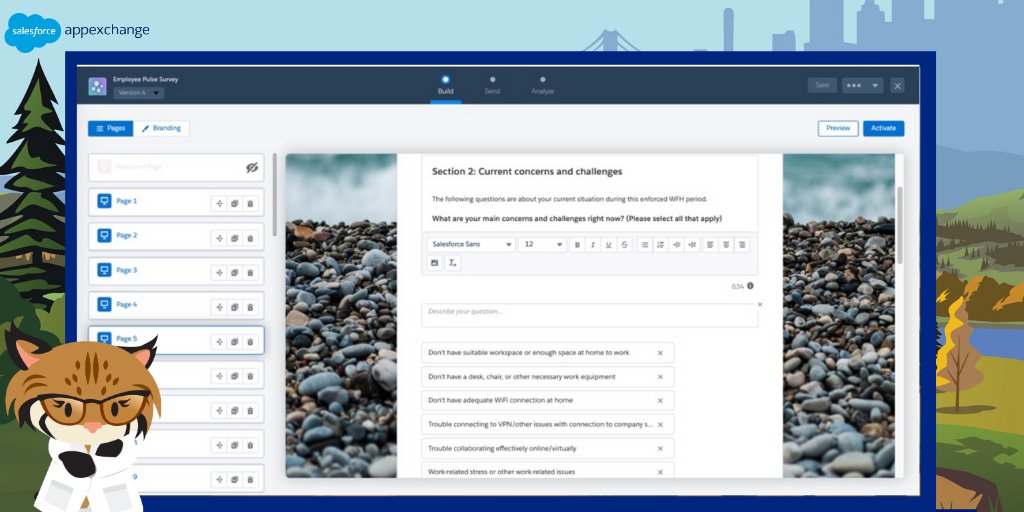Edit 'Don't have adequate WiFi connection' choice
This screenshot has height=512, width=1024.
tap(548, 400)
